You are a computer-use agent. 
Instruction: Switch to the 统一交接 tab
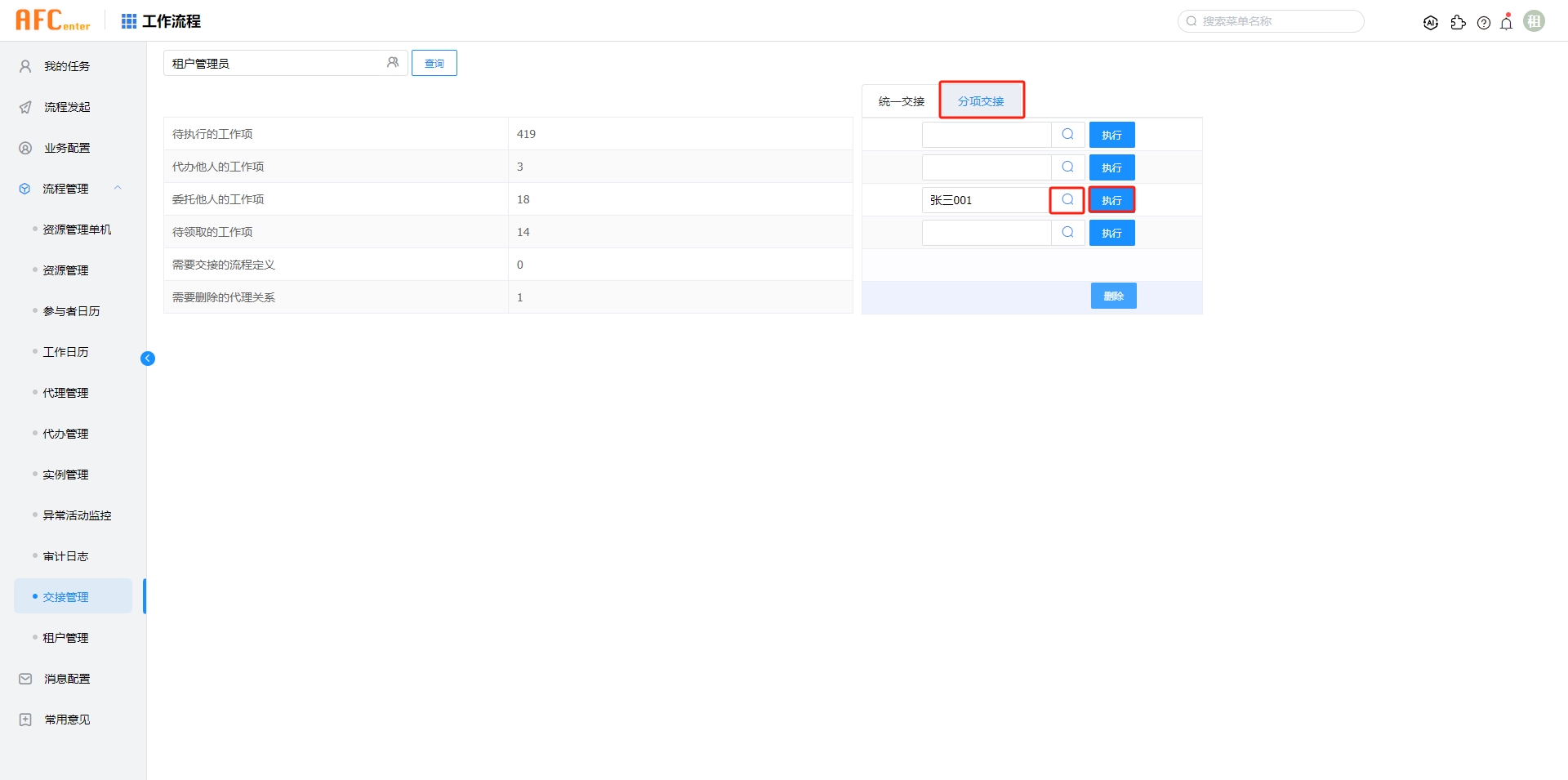pos(901,100)
